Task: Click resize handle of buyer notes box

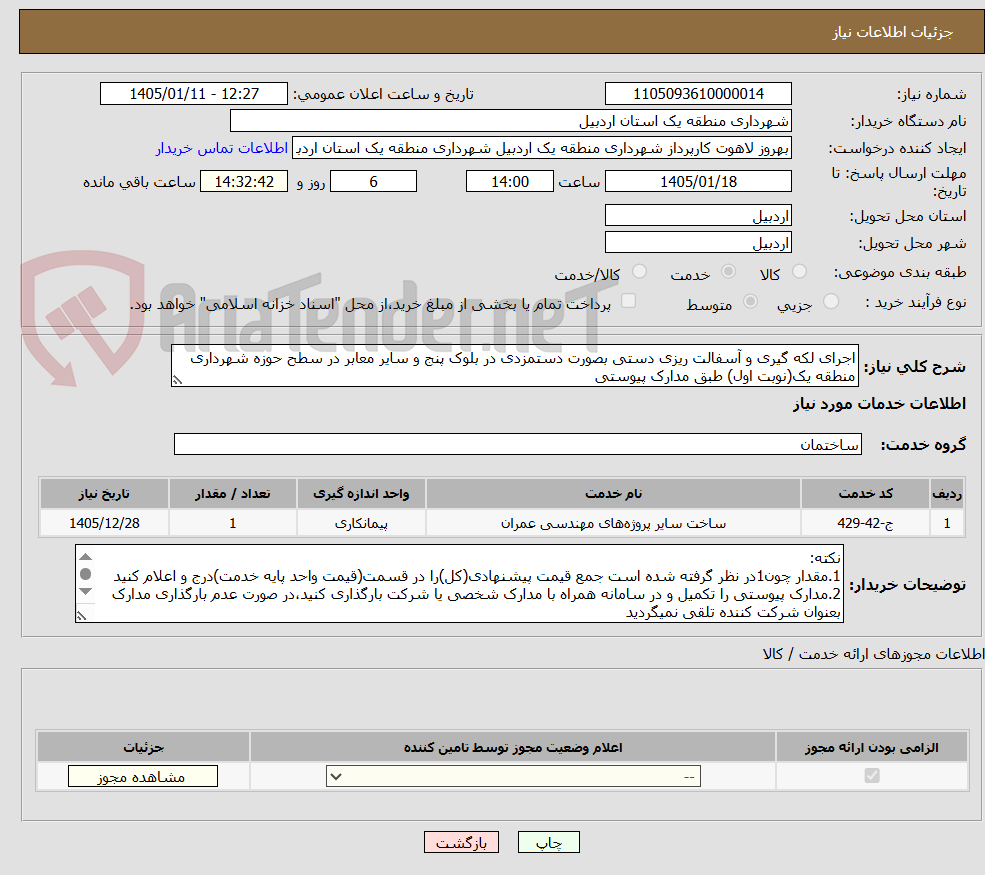Action: 81,616
